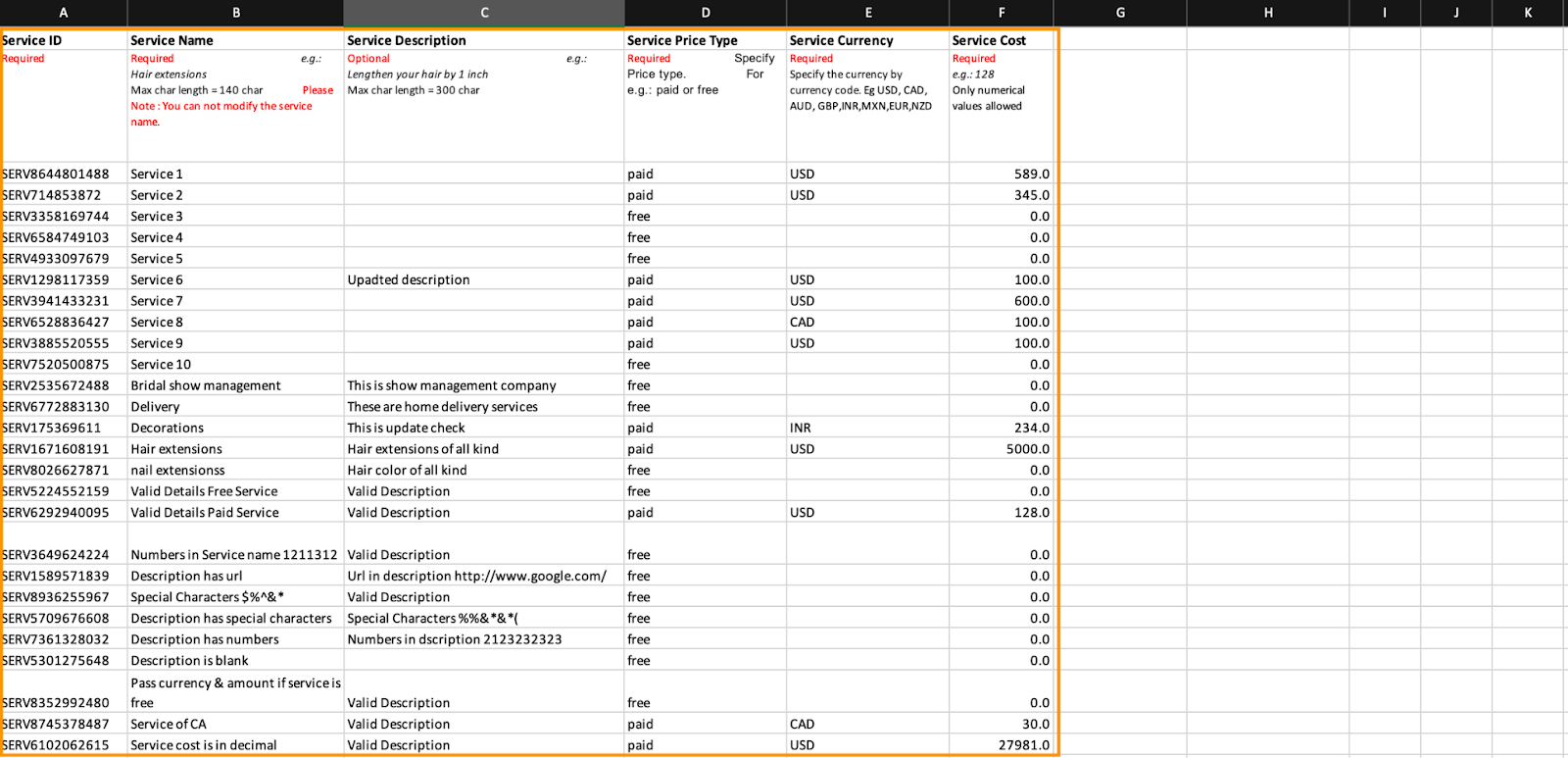Click the Service ID heading cell

point(64,40)
